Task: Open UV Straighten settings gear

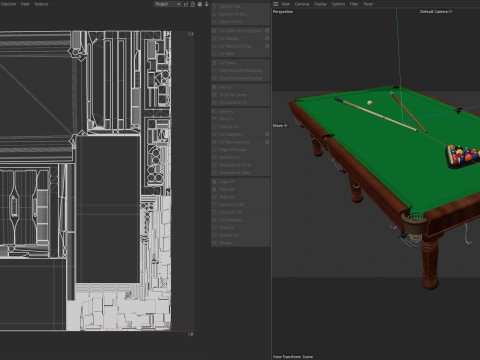Action: (267, 134)
